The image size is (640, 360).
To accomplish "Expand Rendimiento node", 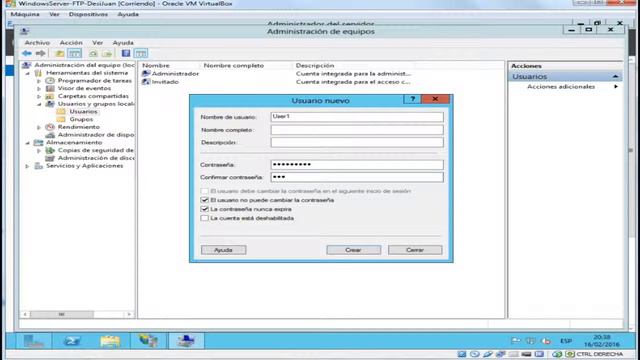I will tap(39, 128).
